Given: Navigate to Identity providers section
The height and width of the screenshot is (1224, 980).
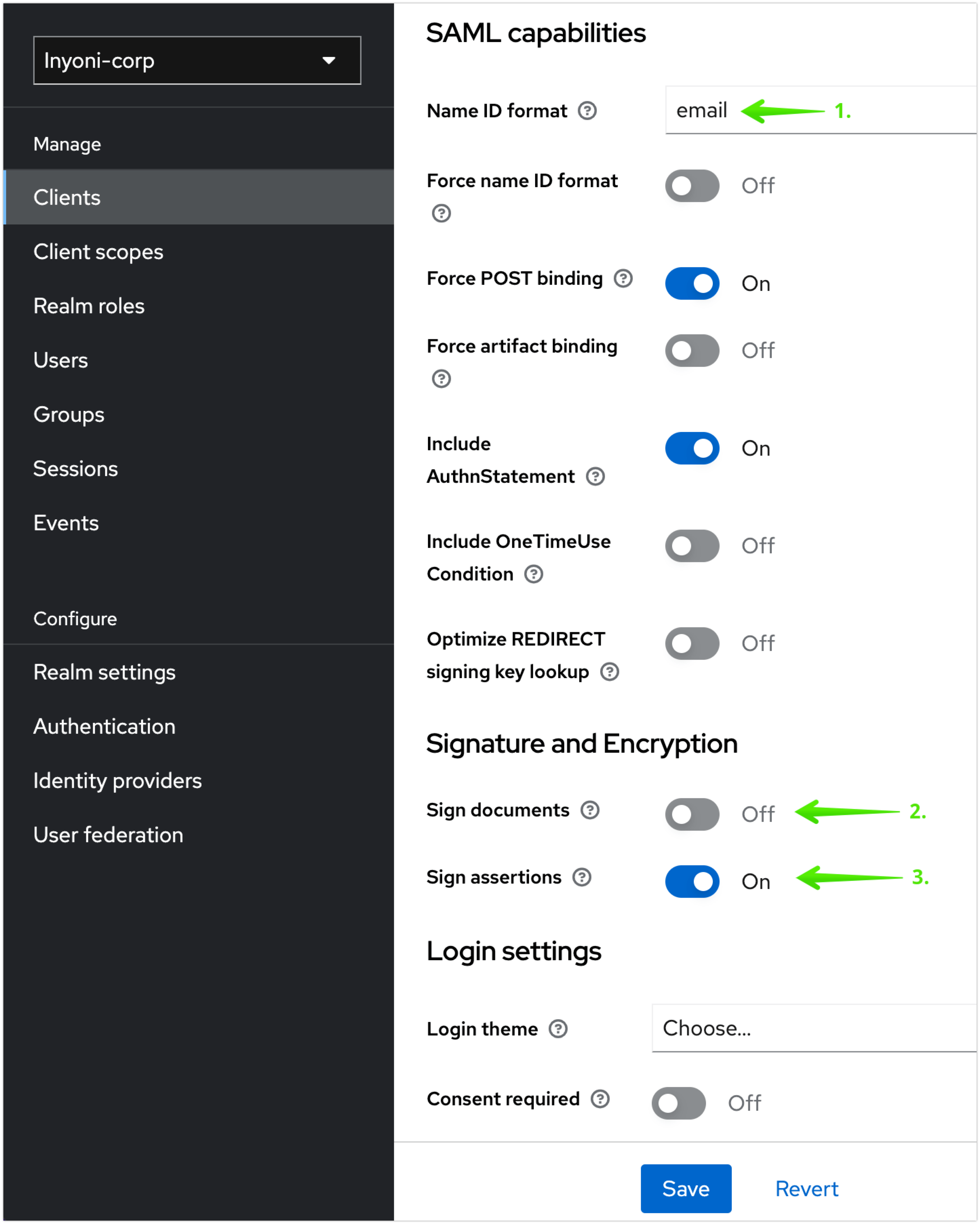Looking at the screenshot, I should (118, 780).
